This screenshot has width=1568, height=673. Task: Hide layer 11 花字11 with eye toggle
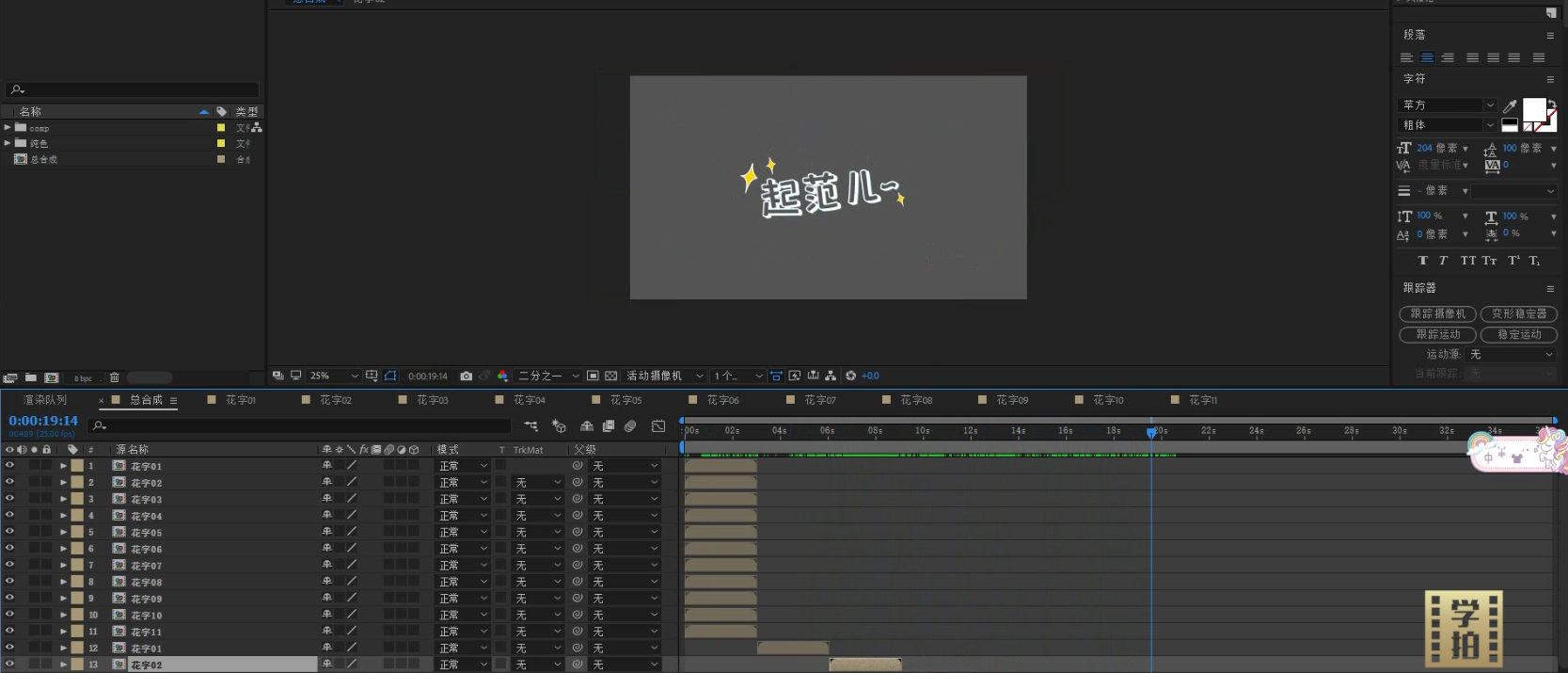click(x=9, y=631)
